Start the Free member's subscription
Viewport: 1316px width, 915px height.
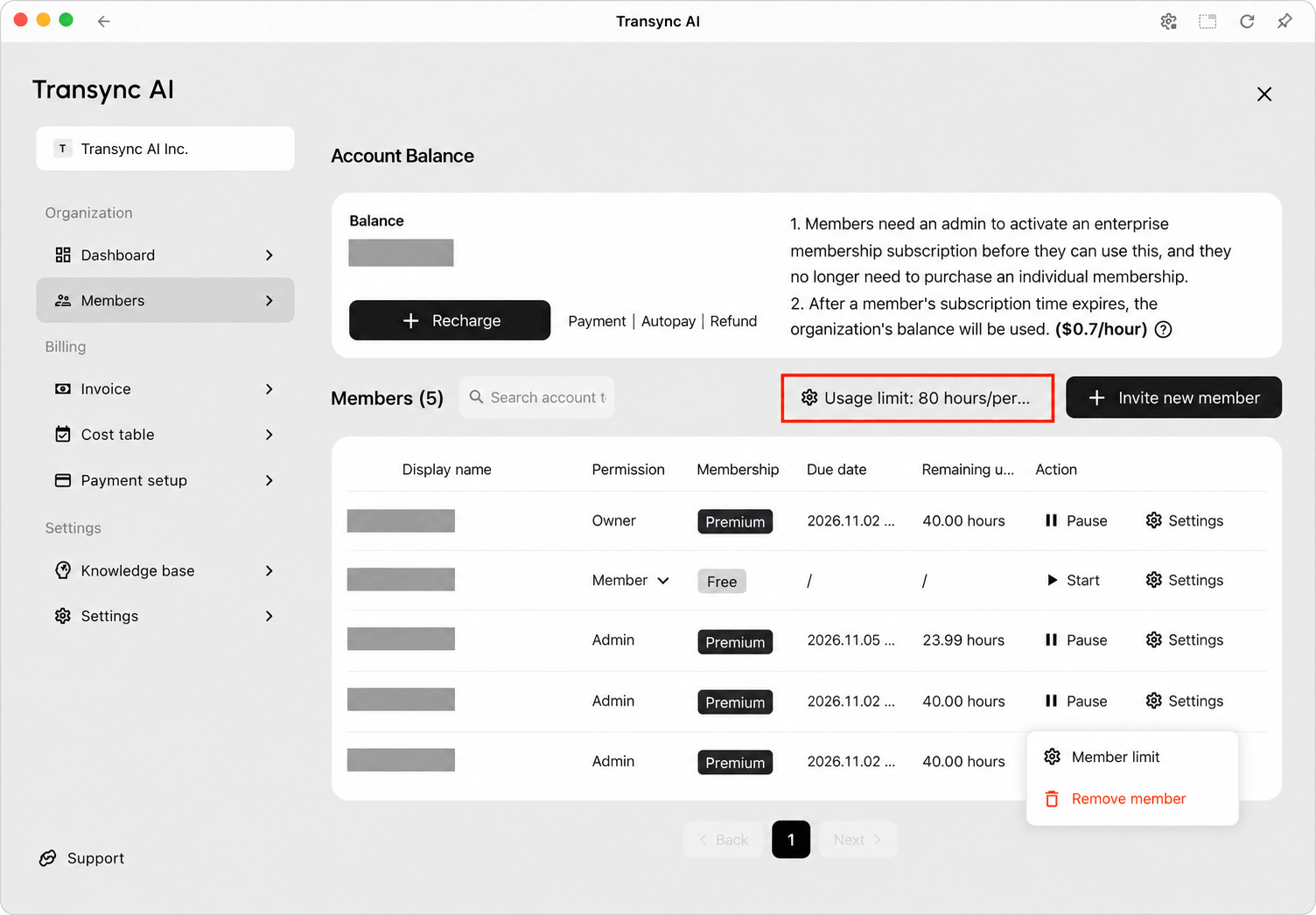click(1074, 580)
